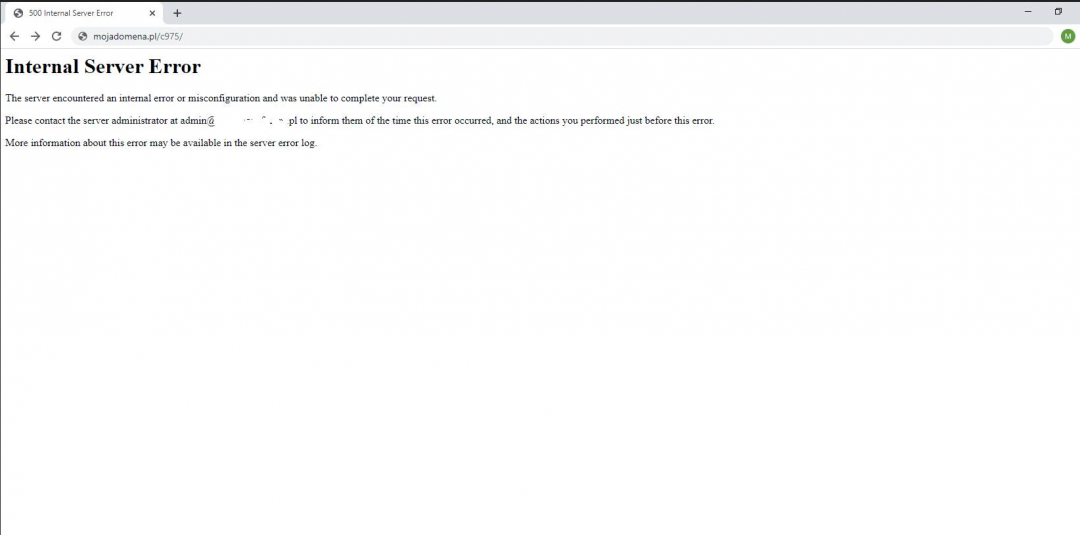Close the 500 Internal Server Error tab

[152, 13]
